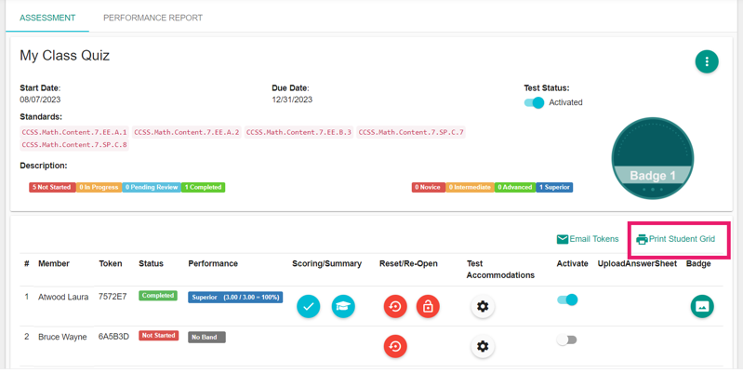Viewport: 744px width, 374px height.
Task: Click the Superior 100% performance band
Action: pos(235,298)
